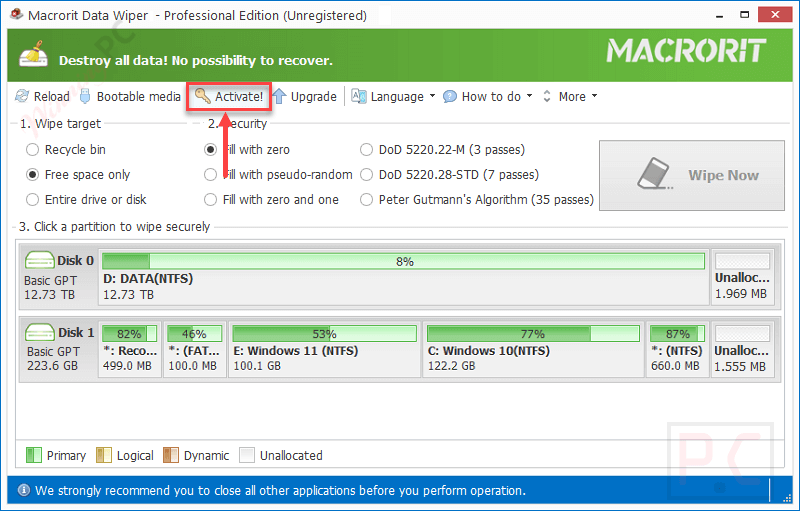Click the 46% usage bar on FAT partition
Image resolution: width=800 pixels, height=511 pixels.
point(195,334)
